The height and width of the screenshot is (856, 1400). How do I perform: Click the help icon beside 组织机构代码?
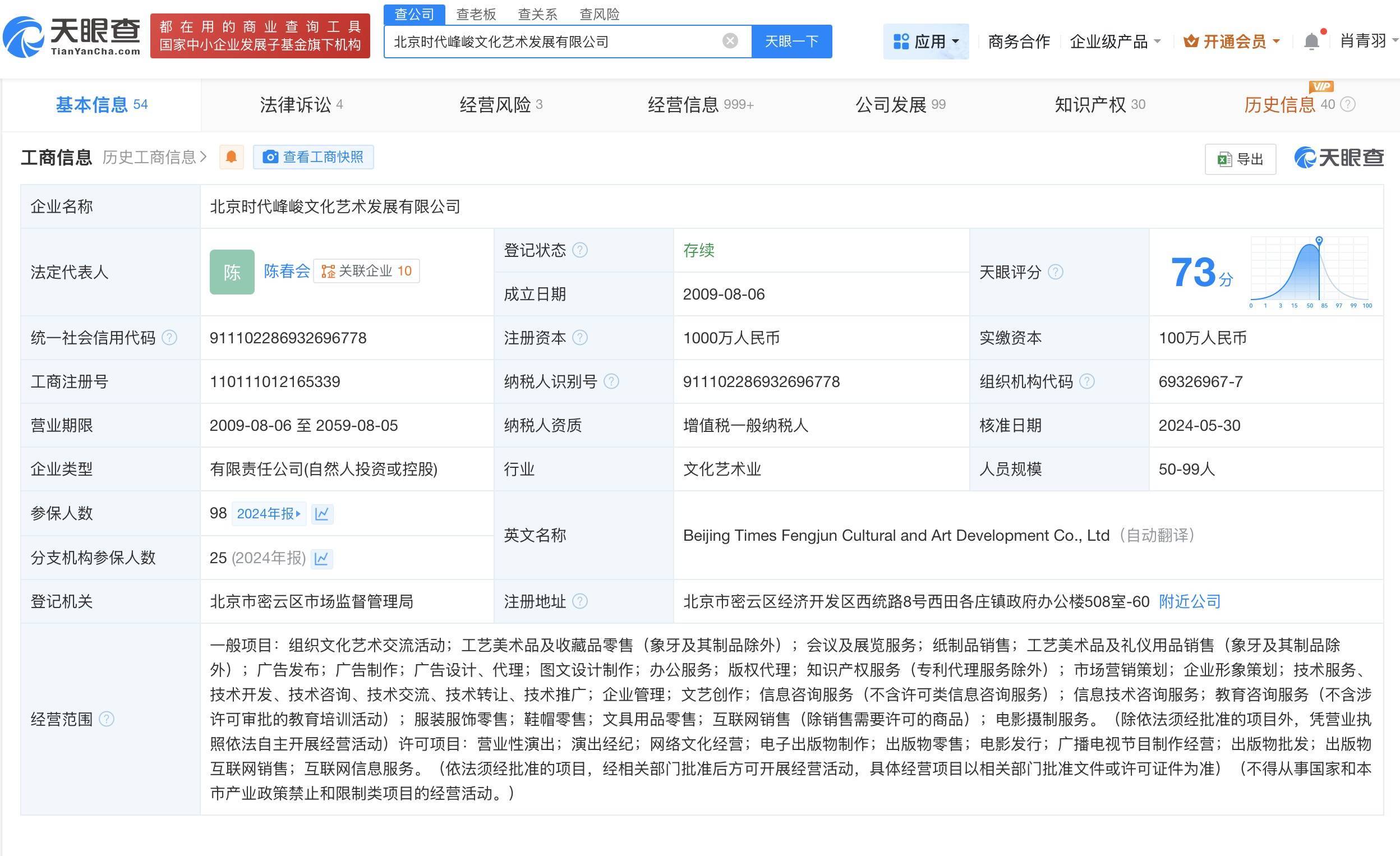[1087, 381]
